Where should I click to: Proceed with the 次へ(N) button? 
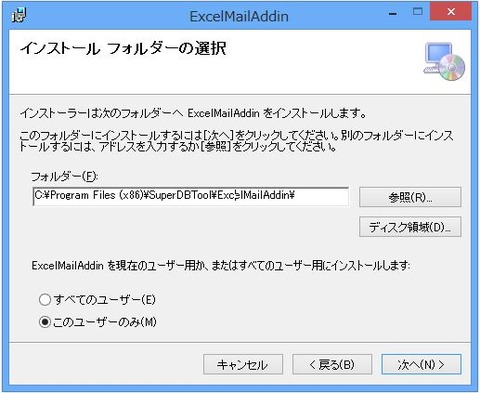click(421, 364)
